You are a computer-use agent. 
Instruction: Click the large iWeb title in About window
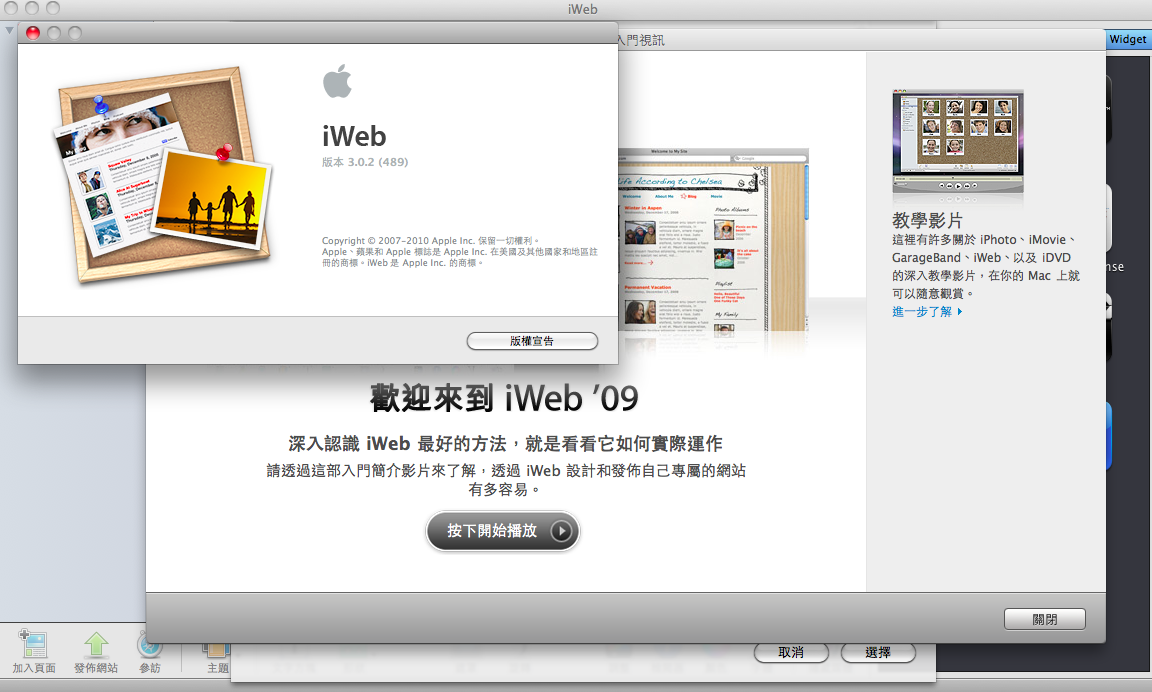354,137
